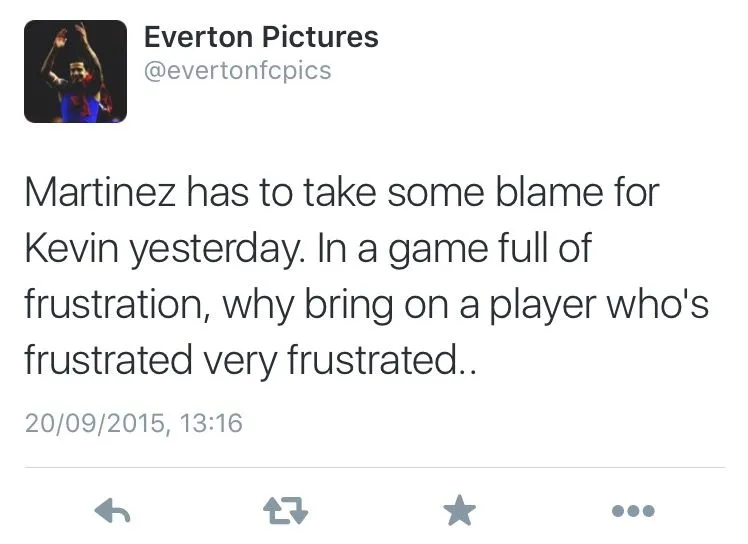748x544 pixels.
Task: Tap the curved reply arrow icon
Action: pyautogui.click(x=113, y=511)
